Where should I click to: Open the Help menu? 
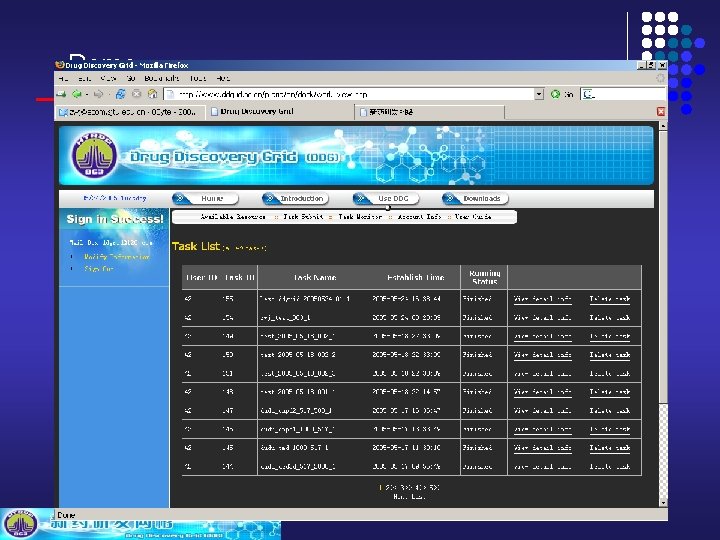223,79
